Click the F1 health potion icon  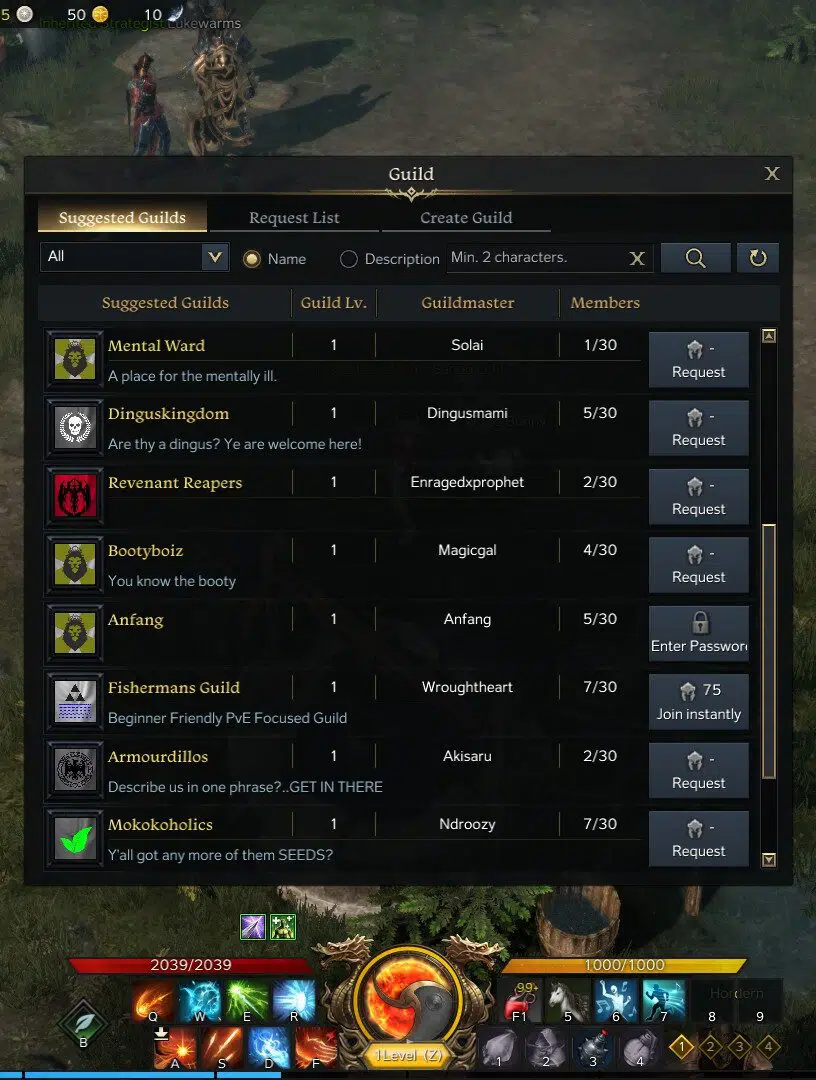[521, 1000]
